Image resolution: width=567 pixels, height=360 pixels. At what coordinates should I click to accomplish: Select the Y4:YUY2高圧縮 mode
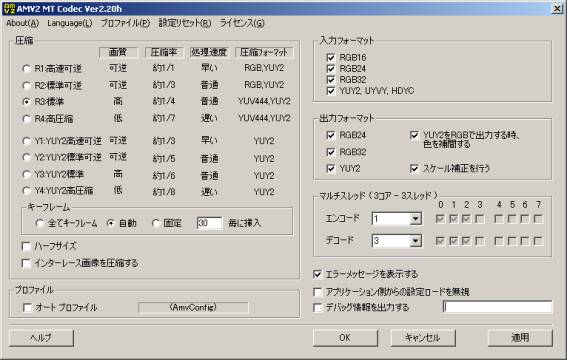click(x=26, y=190)
